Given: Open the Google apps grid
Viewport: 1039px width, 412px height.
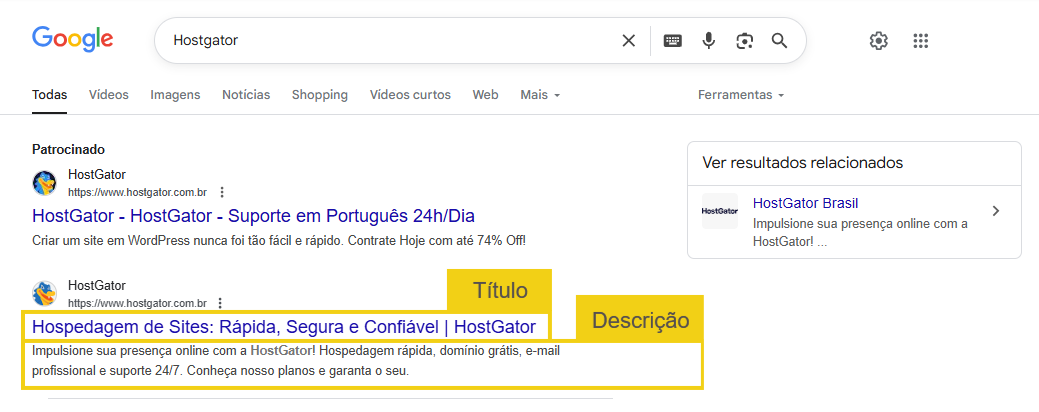Looking at the screenshot, I should click(922, 41).
